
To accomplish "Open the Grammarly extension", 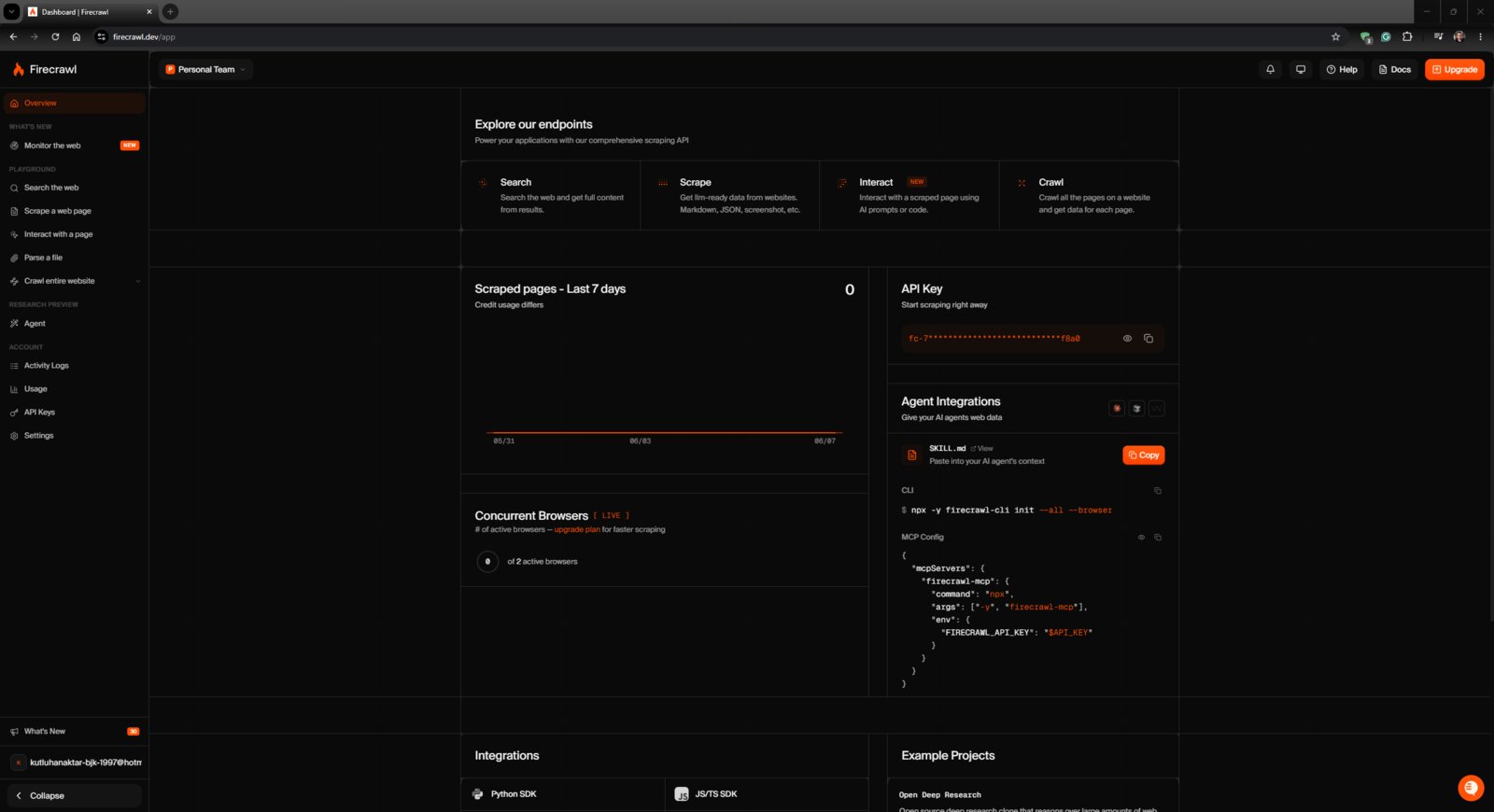I will (1386, 37).
